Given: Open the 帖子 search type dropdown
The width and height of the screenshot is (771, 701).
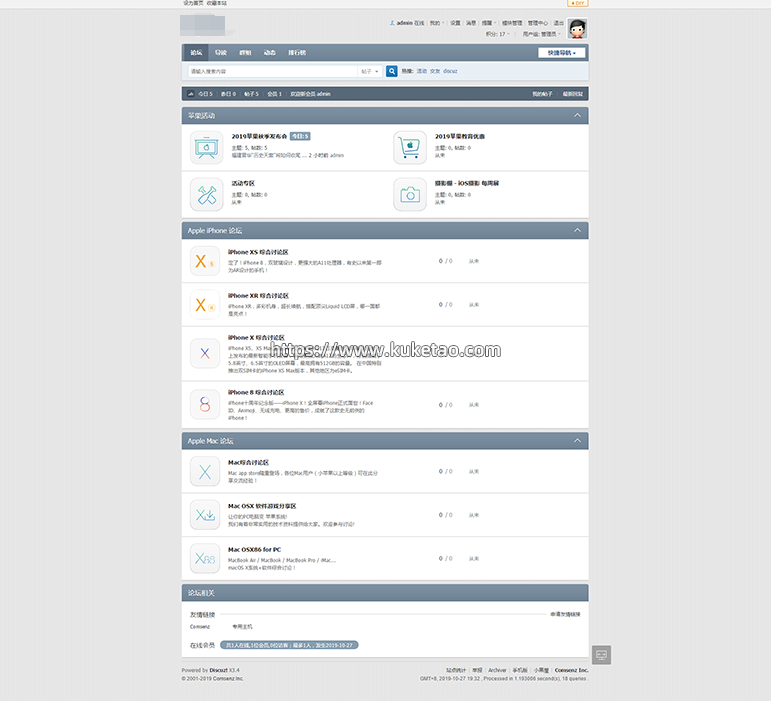Looking at the screenshot, I should [370, 71].
